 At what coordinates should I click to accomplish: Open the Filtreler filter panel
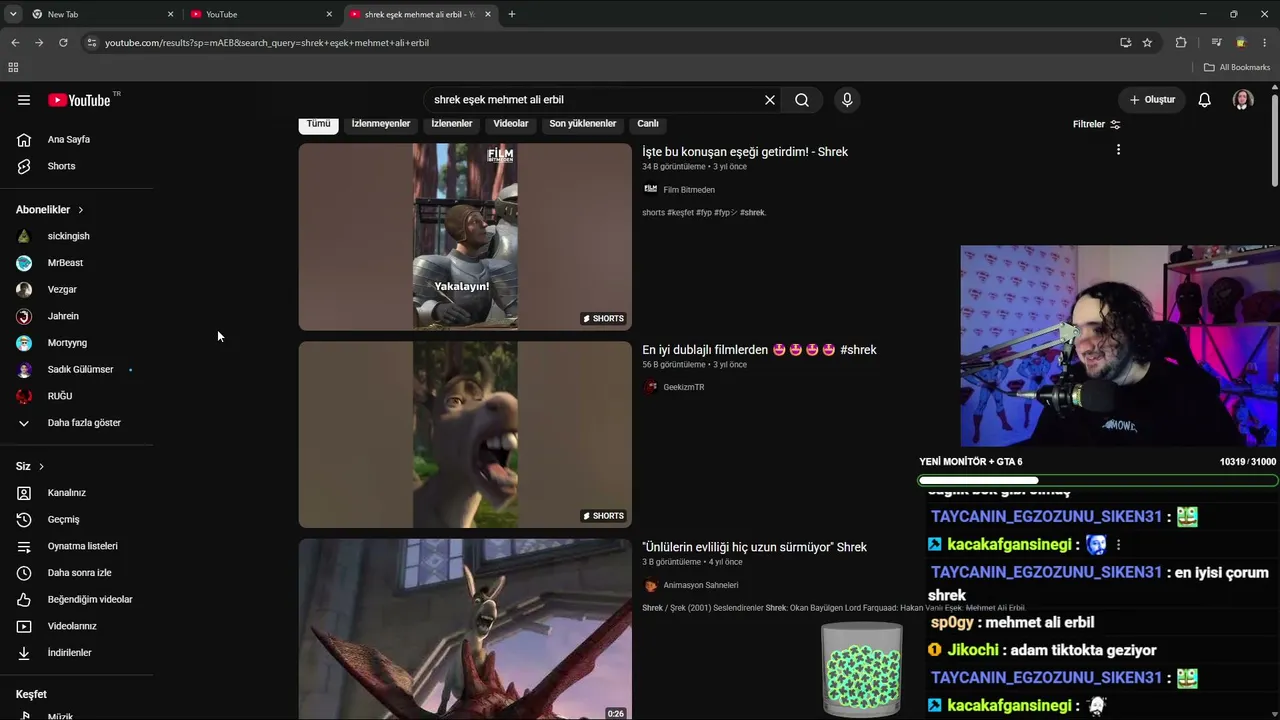point(1097,124)
